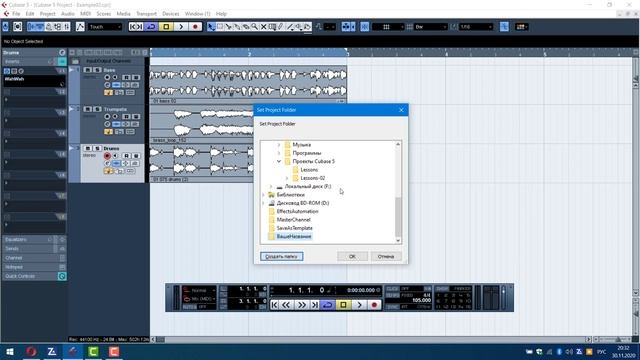
Task: Expand the Lessons-02 folder
Action: (x=287, y=178)
